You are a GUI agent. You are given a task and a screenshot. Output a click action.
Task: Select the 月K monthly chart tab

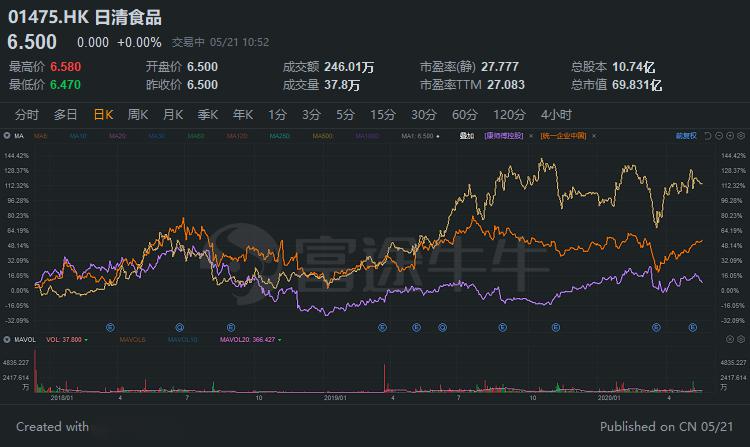[173, 114]
